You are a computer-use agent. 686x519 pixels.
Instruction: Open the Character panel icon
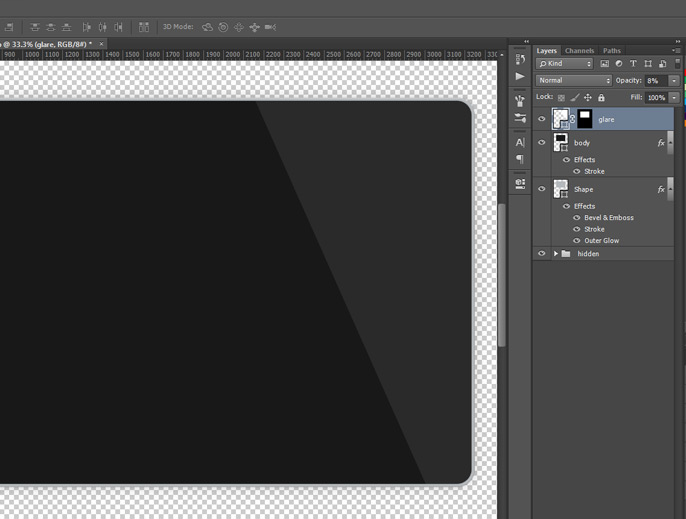pos(520,143)
